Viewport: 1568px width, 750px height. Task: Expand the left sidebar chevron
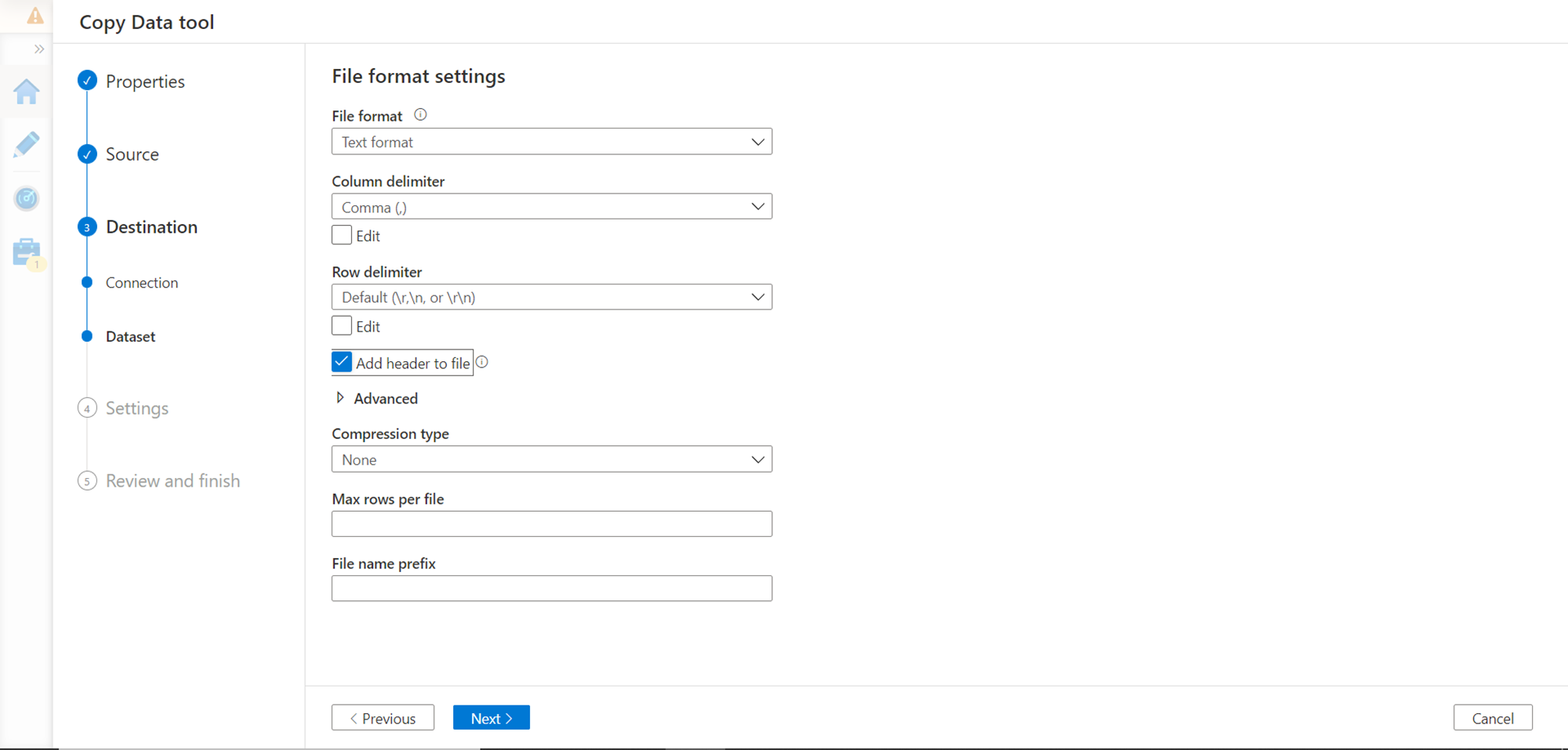click(38, 49)
